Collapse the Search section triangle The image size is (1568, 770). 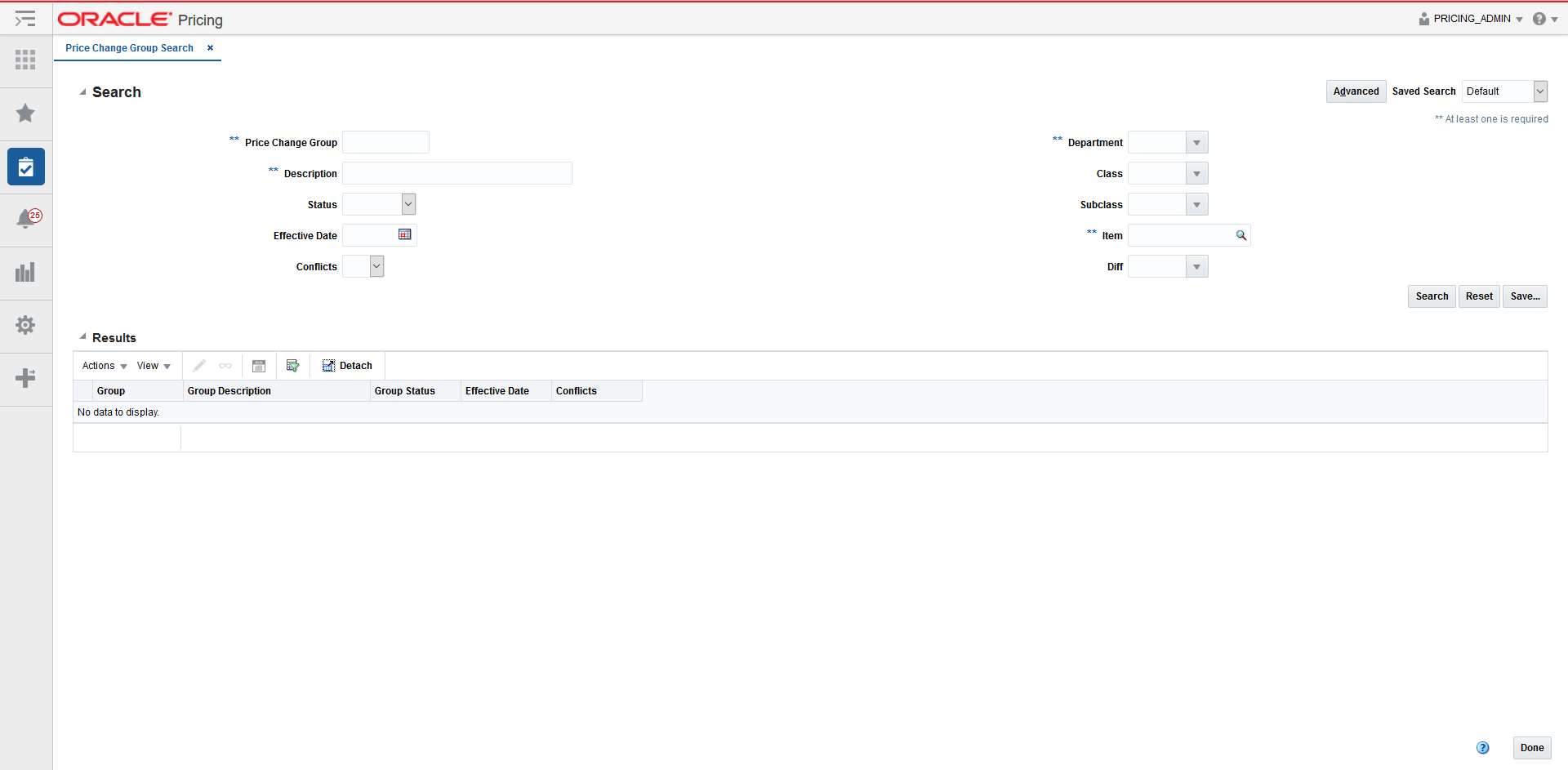click(x=82, y=91)
